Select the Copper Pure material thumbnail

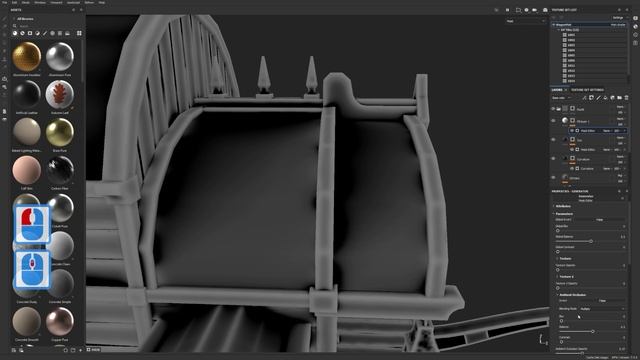click(x=60, y=321)
